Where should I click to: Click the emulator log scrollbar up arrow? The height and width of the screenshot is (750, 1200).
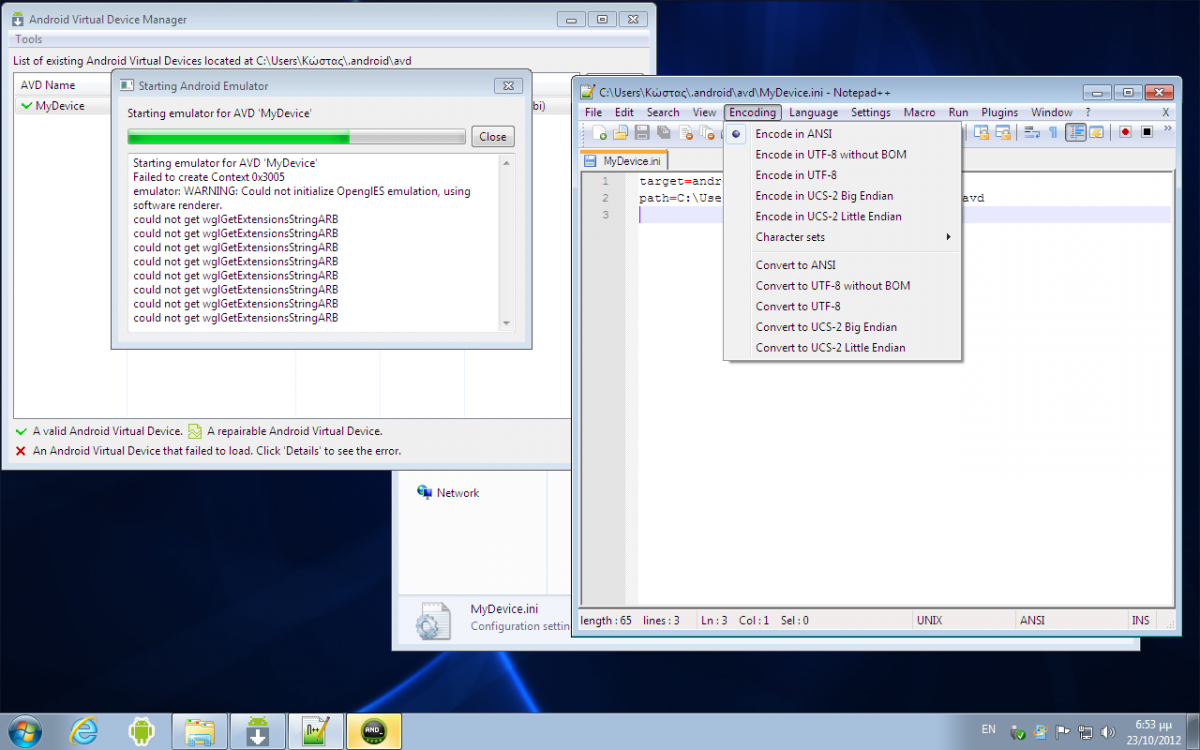506,163
